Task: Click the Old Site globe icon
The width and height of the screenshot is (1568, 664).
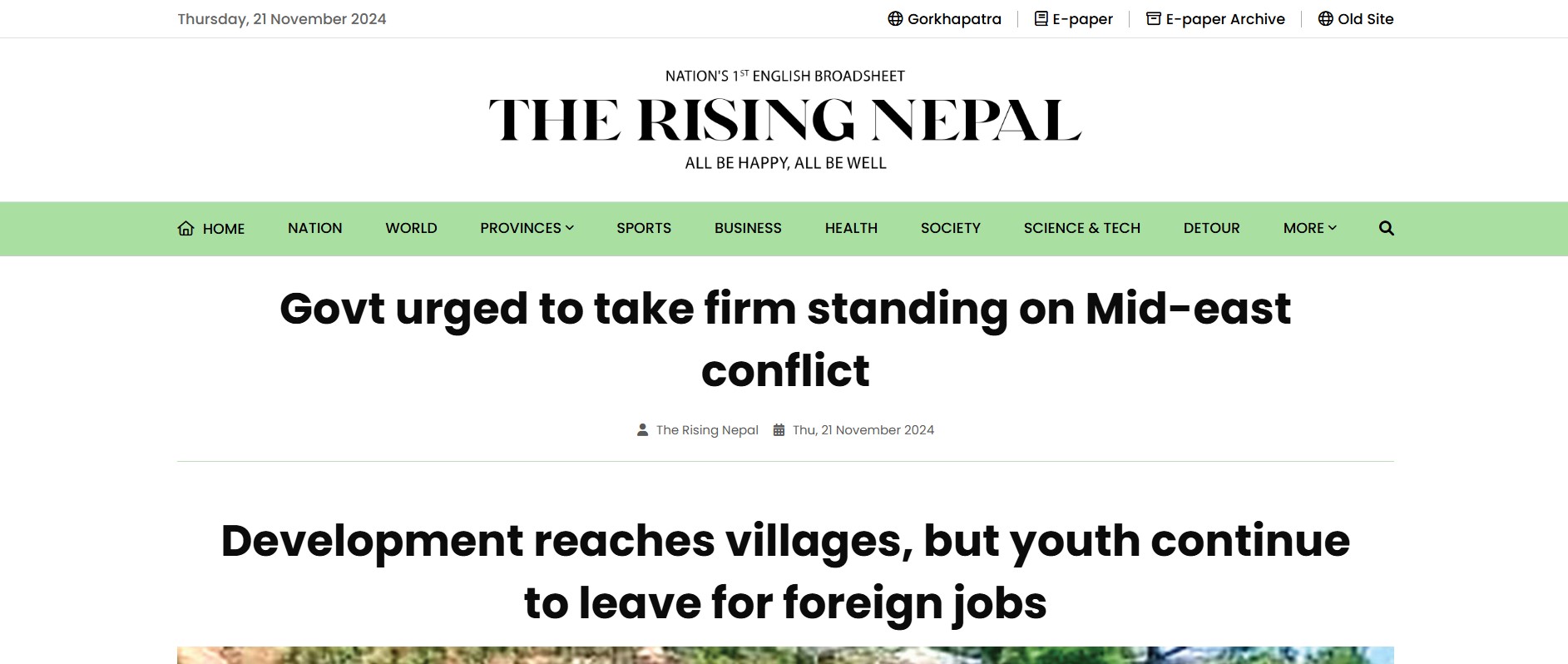Action: (x=1325, y=18)
